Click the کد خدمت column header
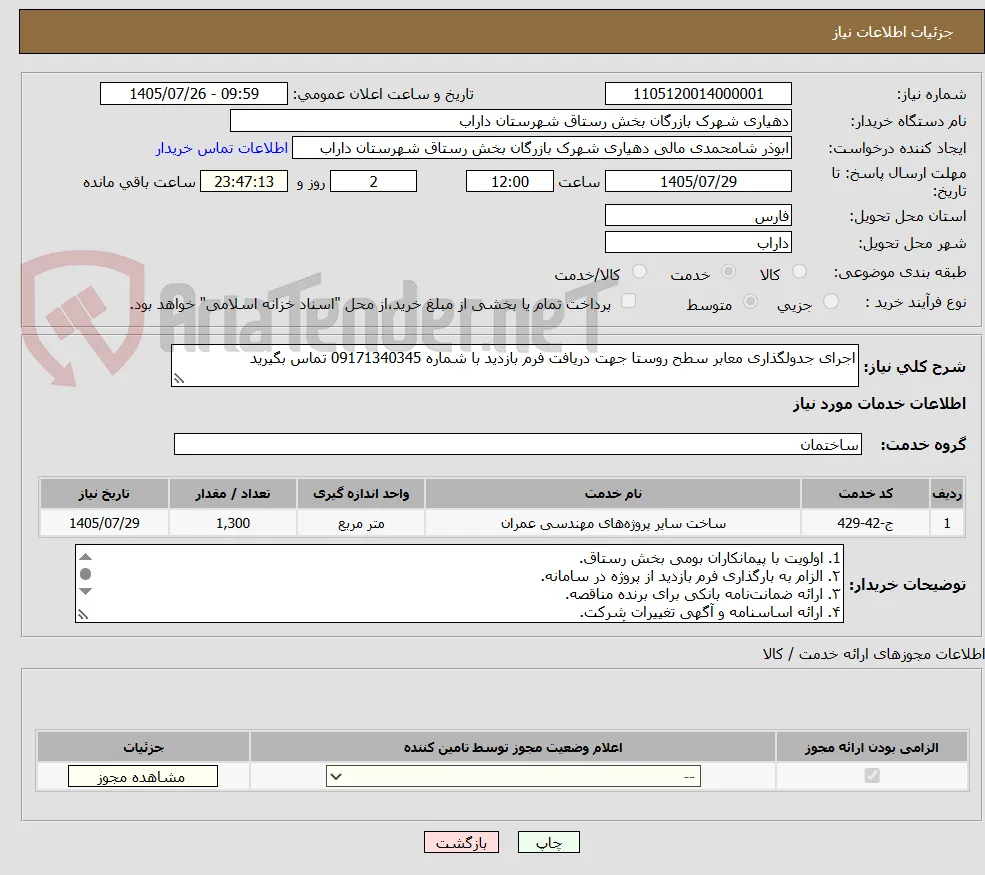Screen dimensions: 985x875 pyautogui.click(x=865, y=494)
